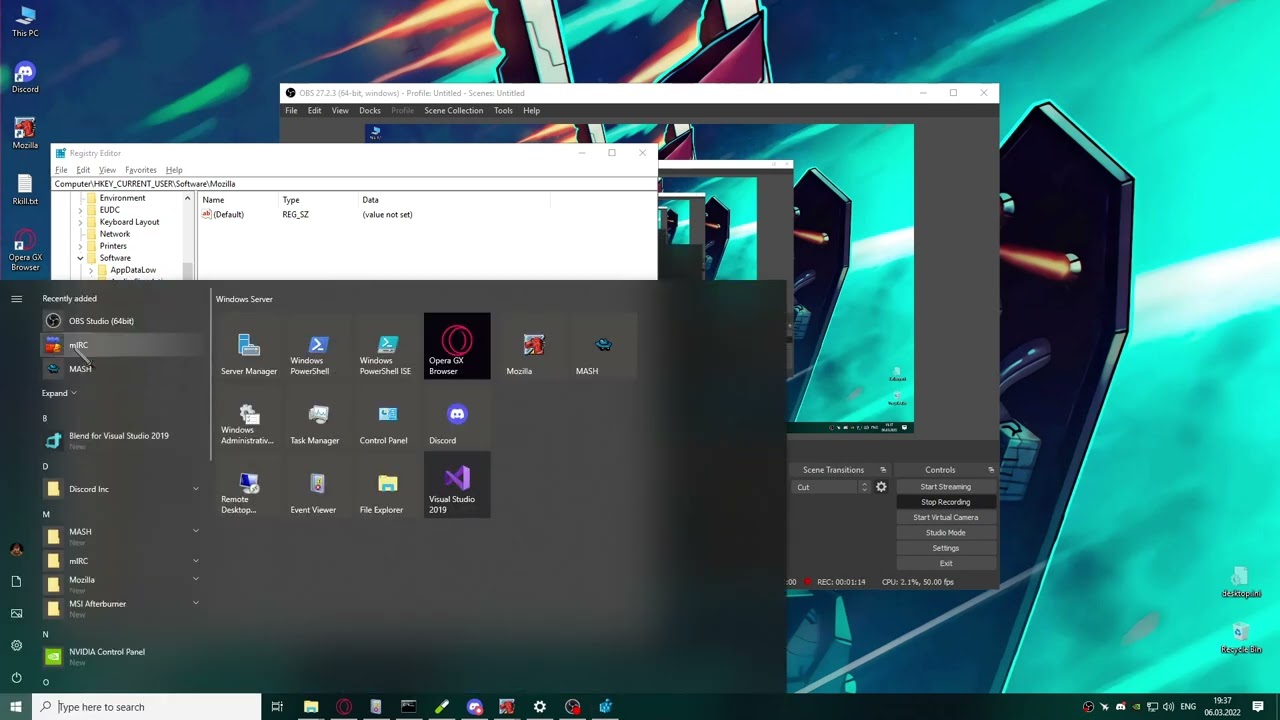Expand the AppDataLow registry key
This screenshot has width=1280, height=720.
[91, 270]
